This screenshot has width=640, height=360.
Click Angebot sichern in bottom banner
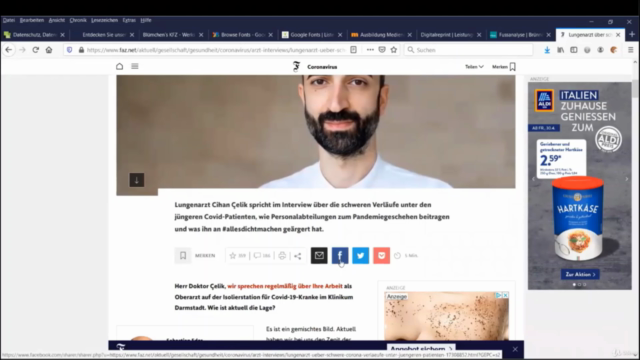click(x=421, y=349)
